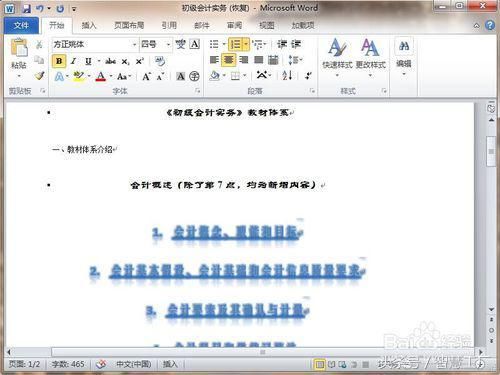
Task: Select Print Layout view in status bar
Action: [319, 364]
